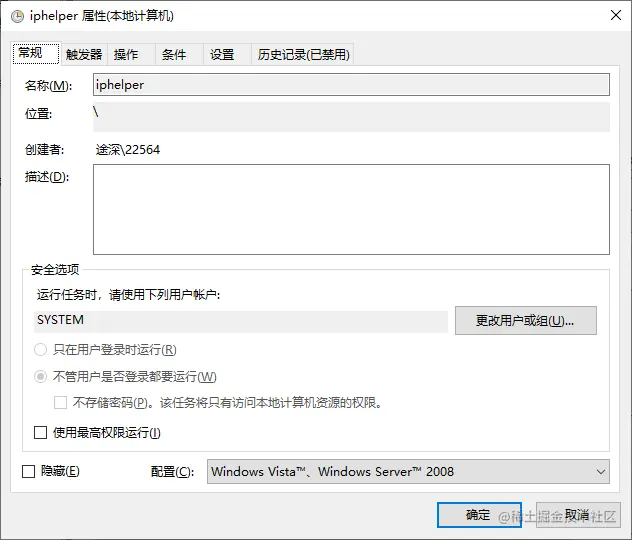Open the 触发器 tab
This screenshot has width=632, height=540.
click(84, 54)
